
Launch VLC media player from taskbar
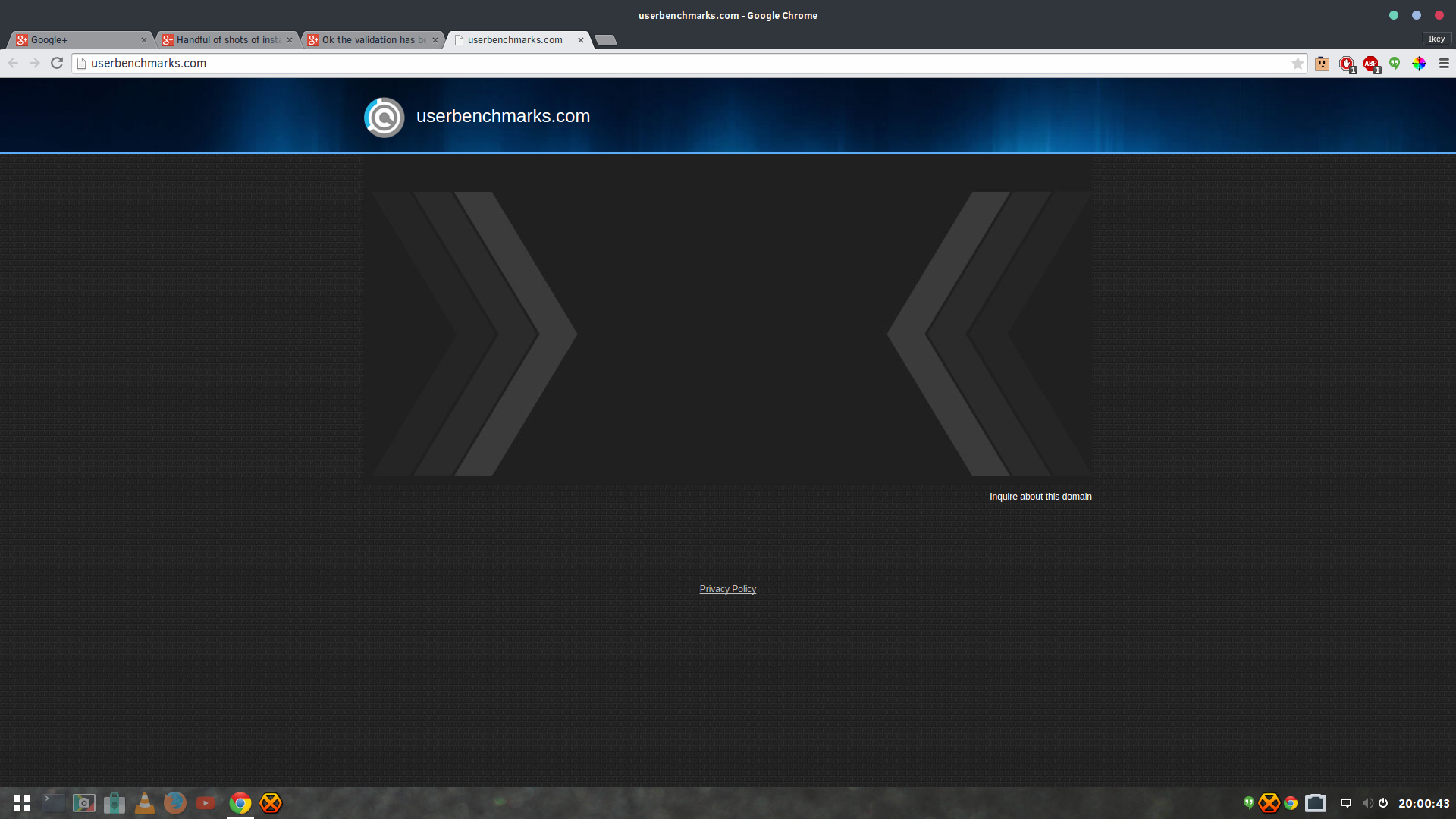click(x=145, y=803)
